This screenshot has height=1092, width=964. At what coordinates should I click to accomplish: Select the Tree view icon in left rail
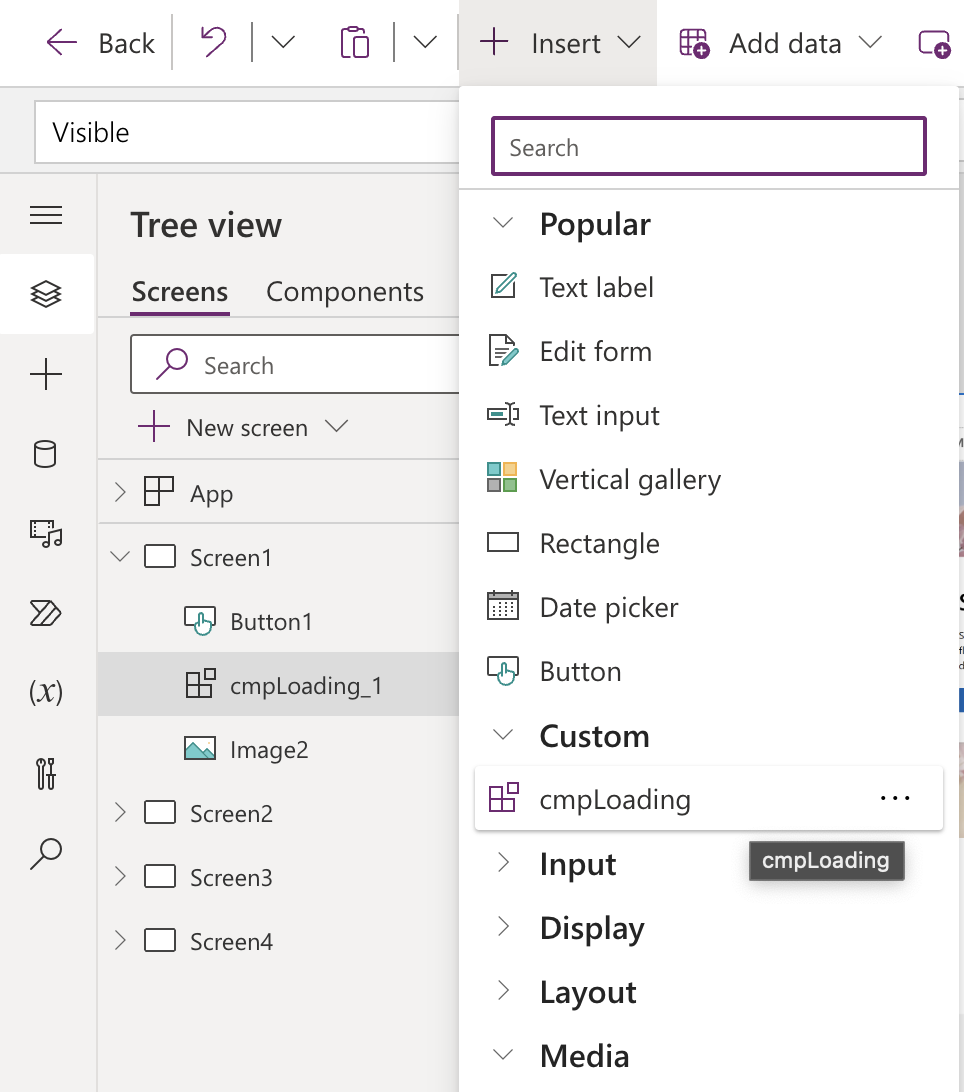tap(46, 294)
